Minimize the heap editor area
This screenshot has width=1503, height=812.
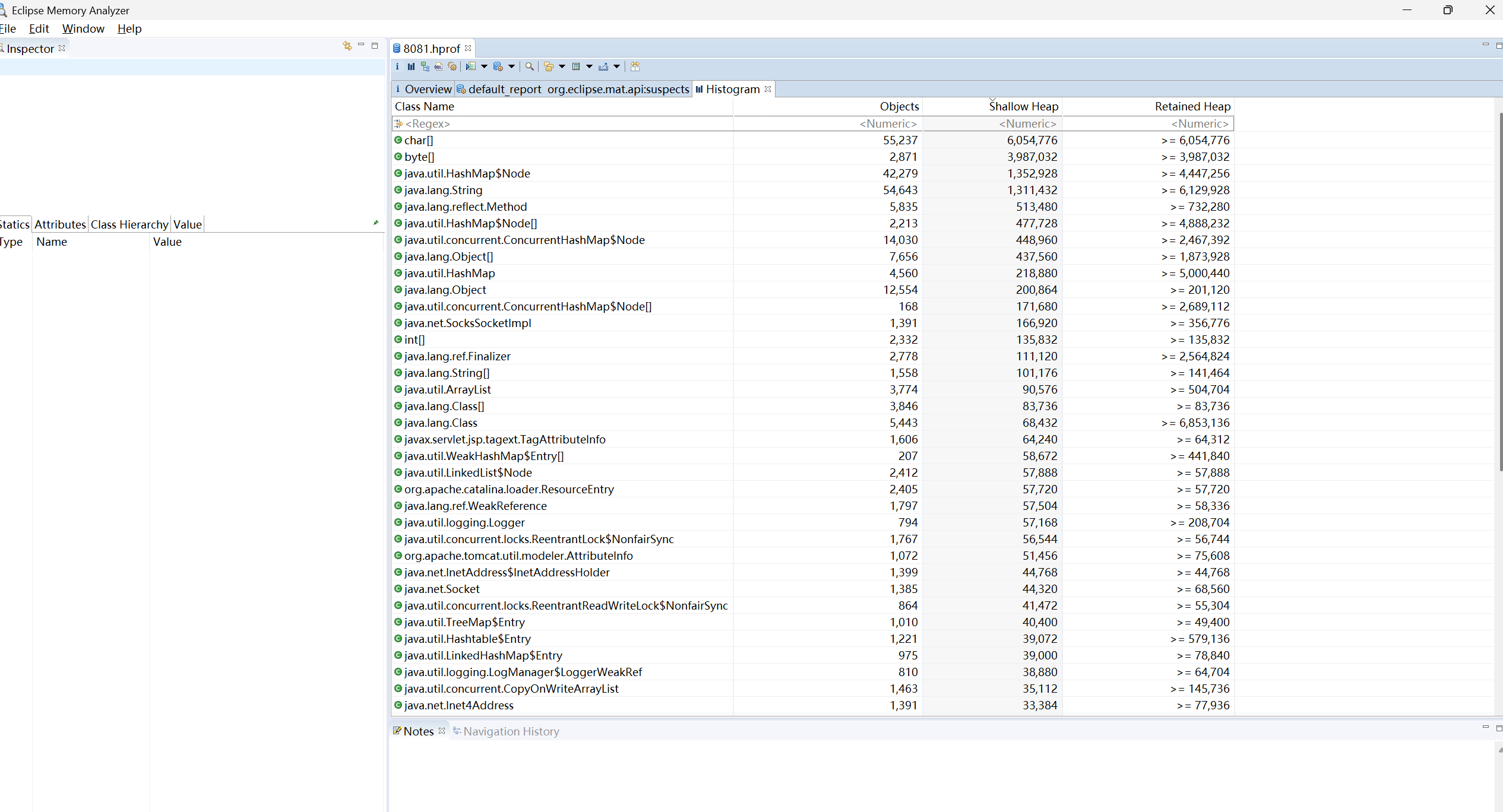1486,45
